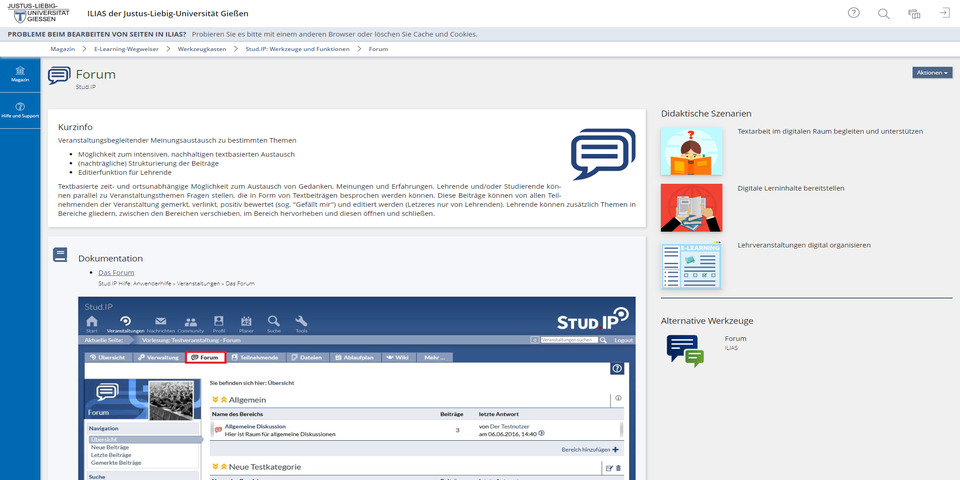This screenshot has width=960, height=480.
Task: Click Bereich hinzufügen plus link
Action: pos(590,449)
